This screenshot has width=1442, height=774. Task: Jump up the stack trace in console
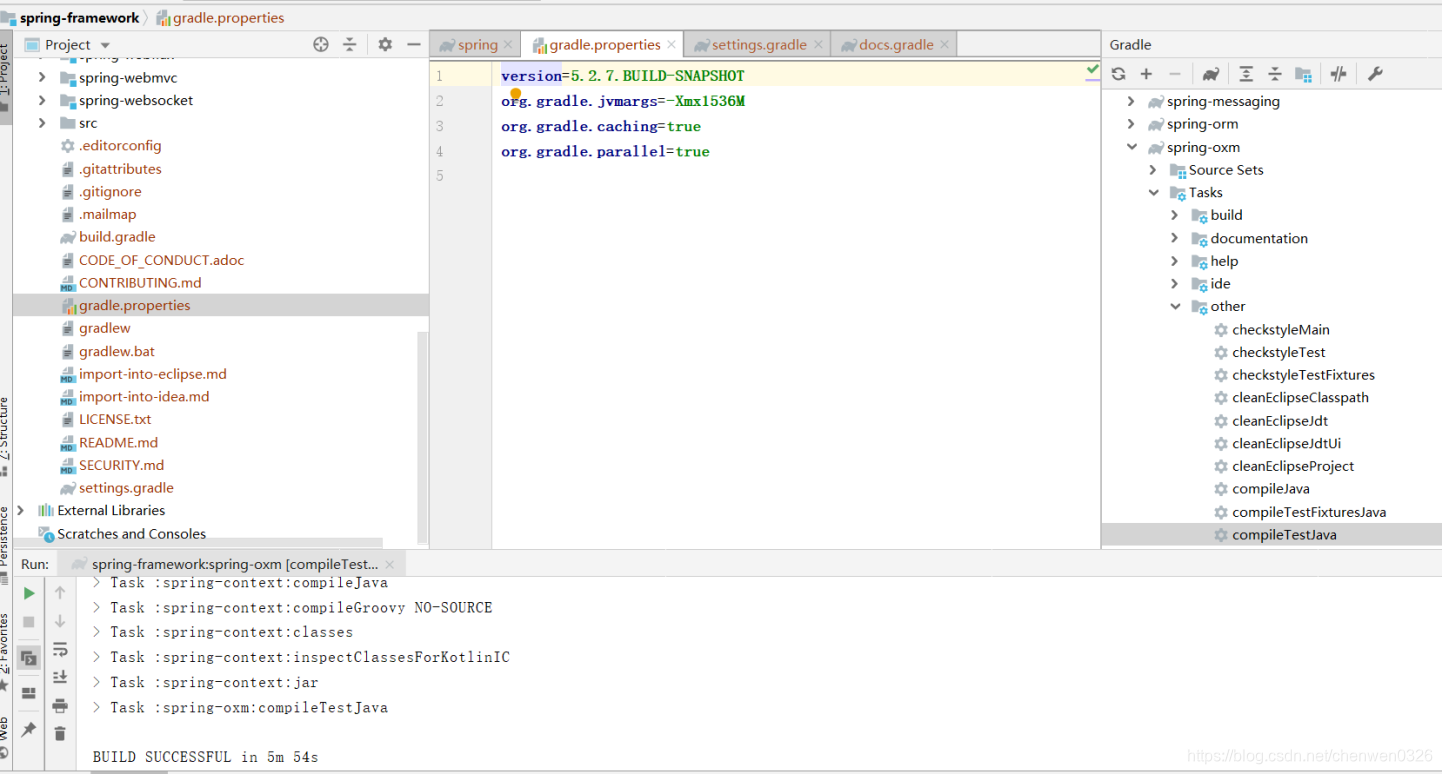click(x=60, y=593)
